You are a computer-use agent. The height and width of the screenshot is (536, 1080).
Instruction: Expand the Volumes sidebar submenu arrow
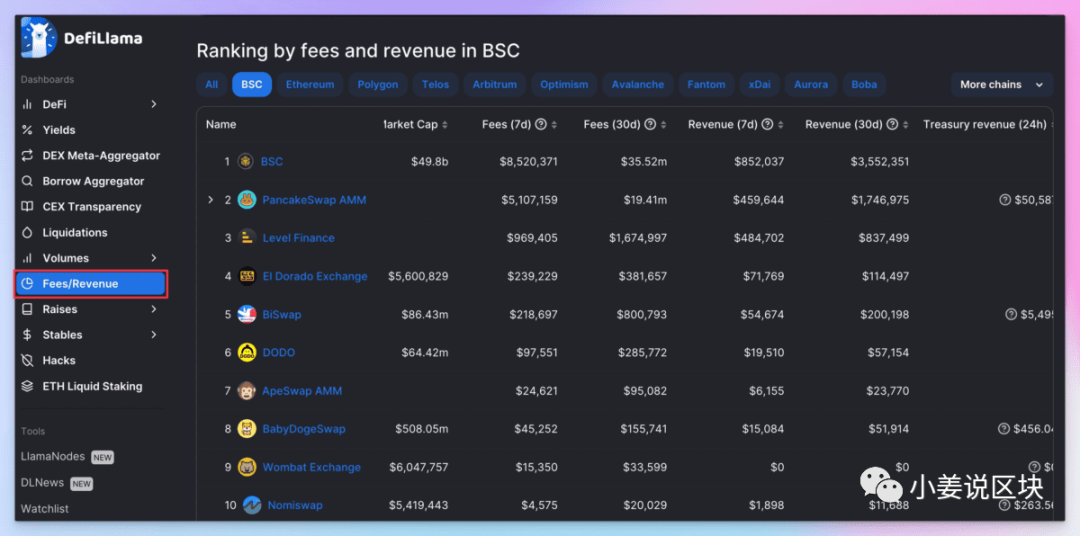154,258
